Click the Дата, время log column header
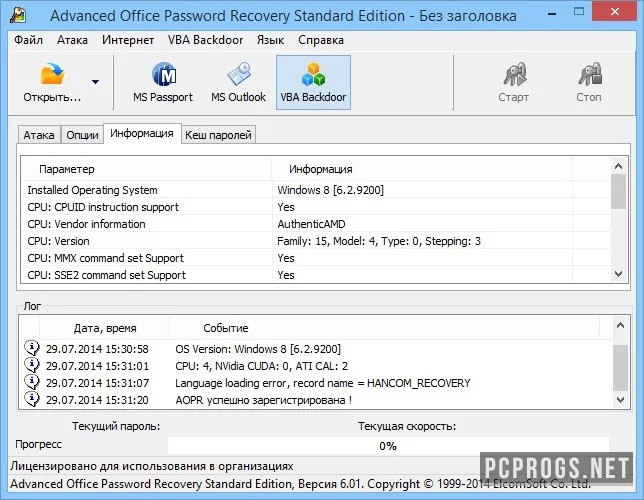This screenshot has width=644, height=500. (x=105, y=328)
